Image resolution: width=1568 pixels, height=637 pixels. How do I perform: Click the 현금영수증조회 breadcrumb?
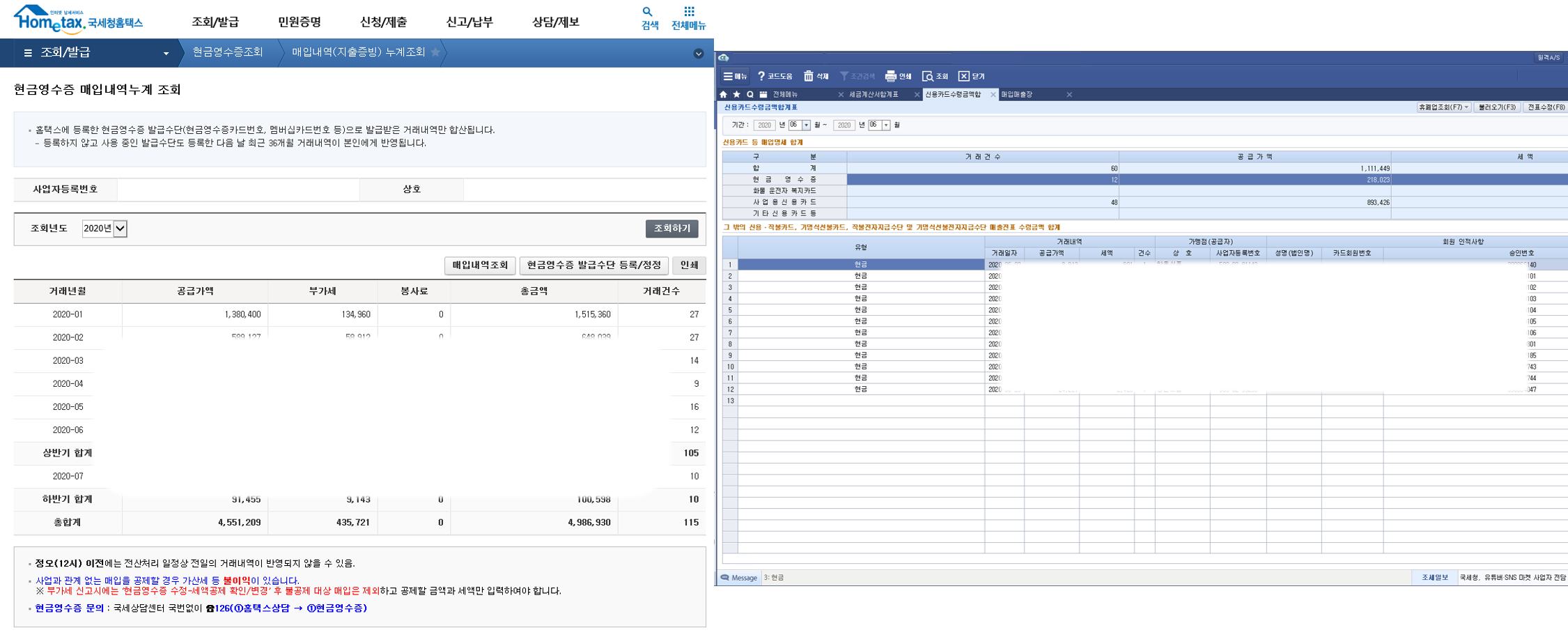[228, 52]
